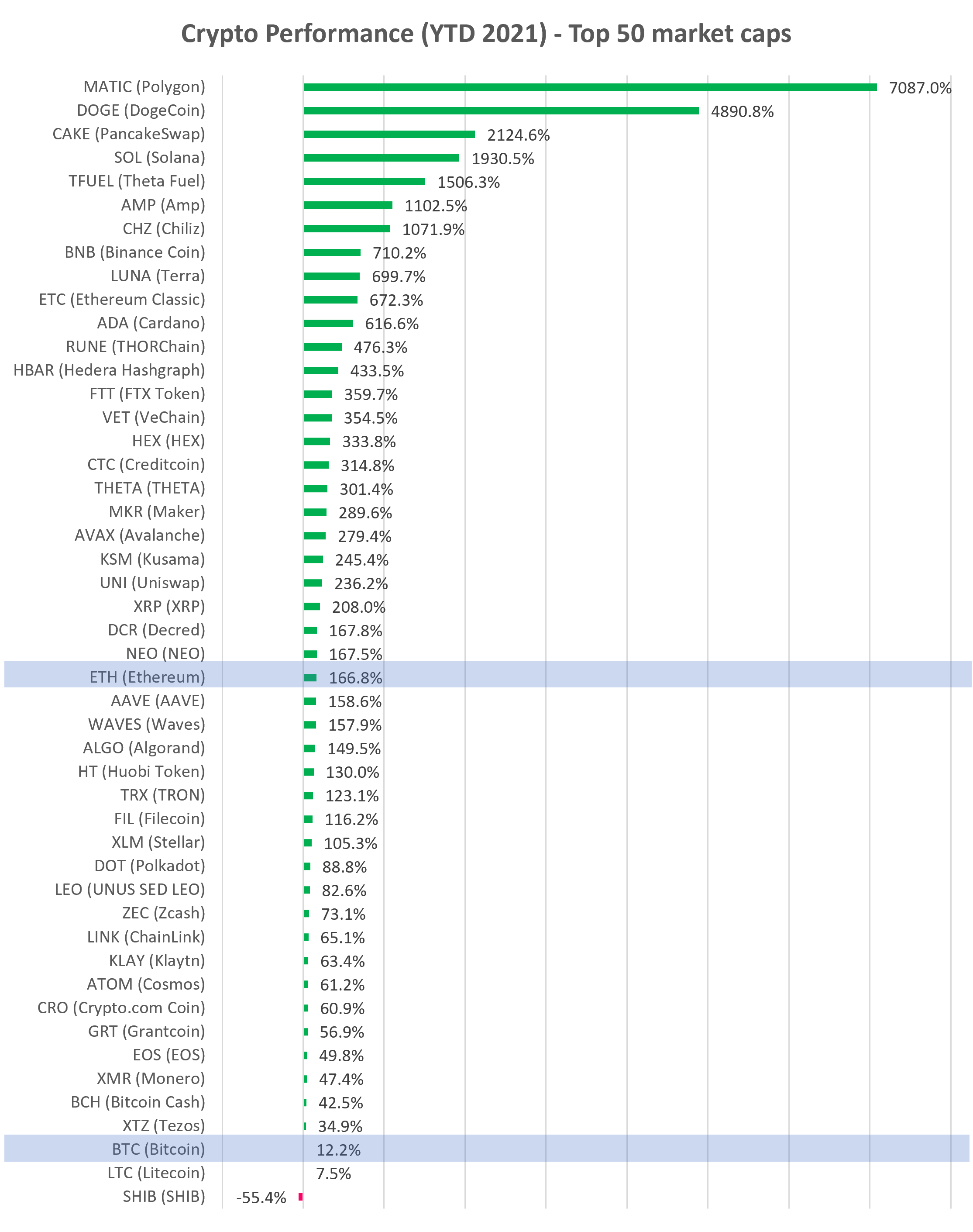Click the 4890.8% data label

[x=742, y=111]
